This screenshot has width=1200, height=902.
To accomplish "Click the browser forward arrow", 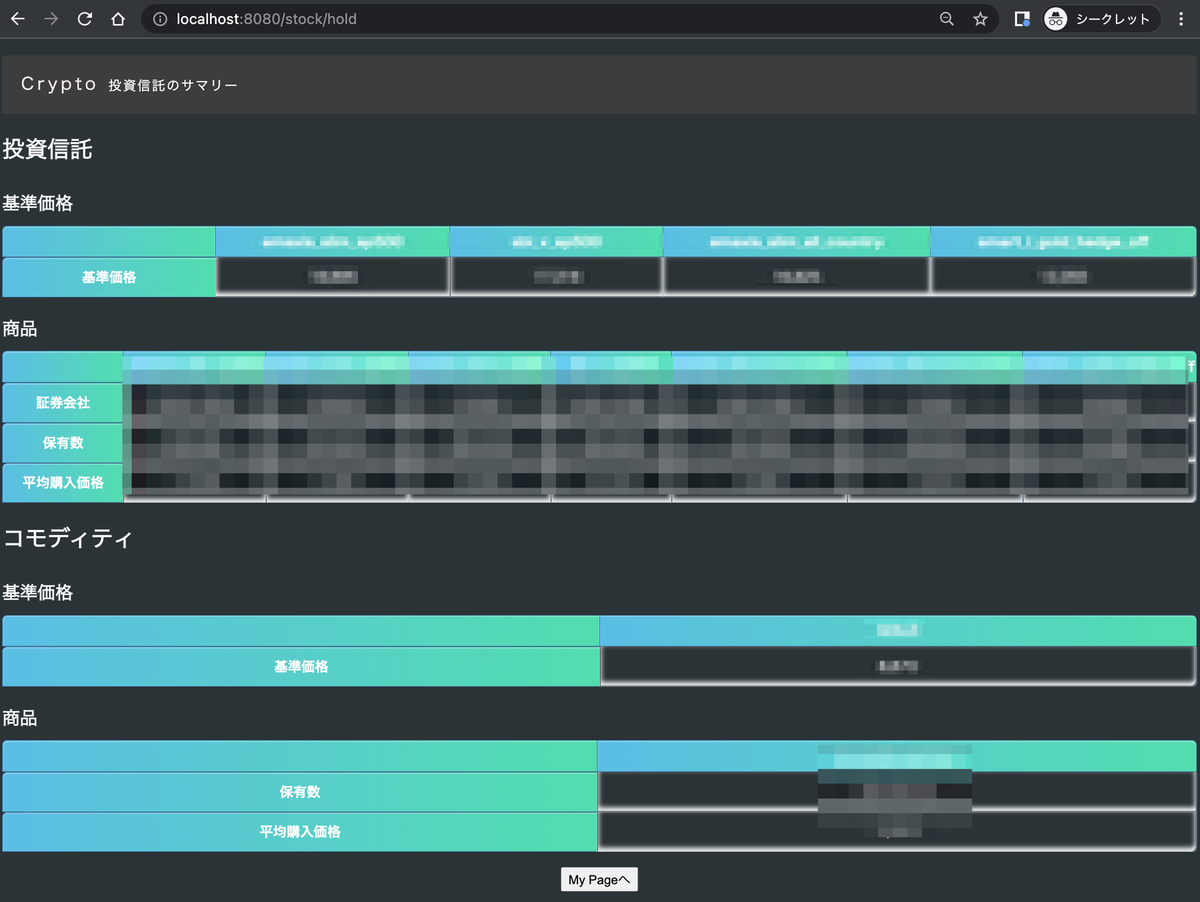I will pyautogui.click(x=52, y=19).
